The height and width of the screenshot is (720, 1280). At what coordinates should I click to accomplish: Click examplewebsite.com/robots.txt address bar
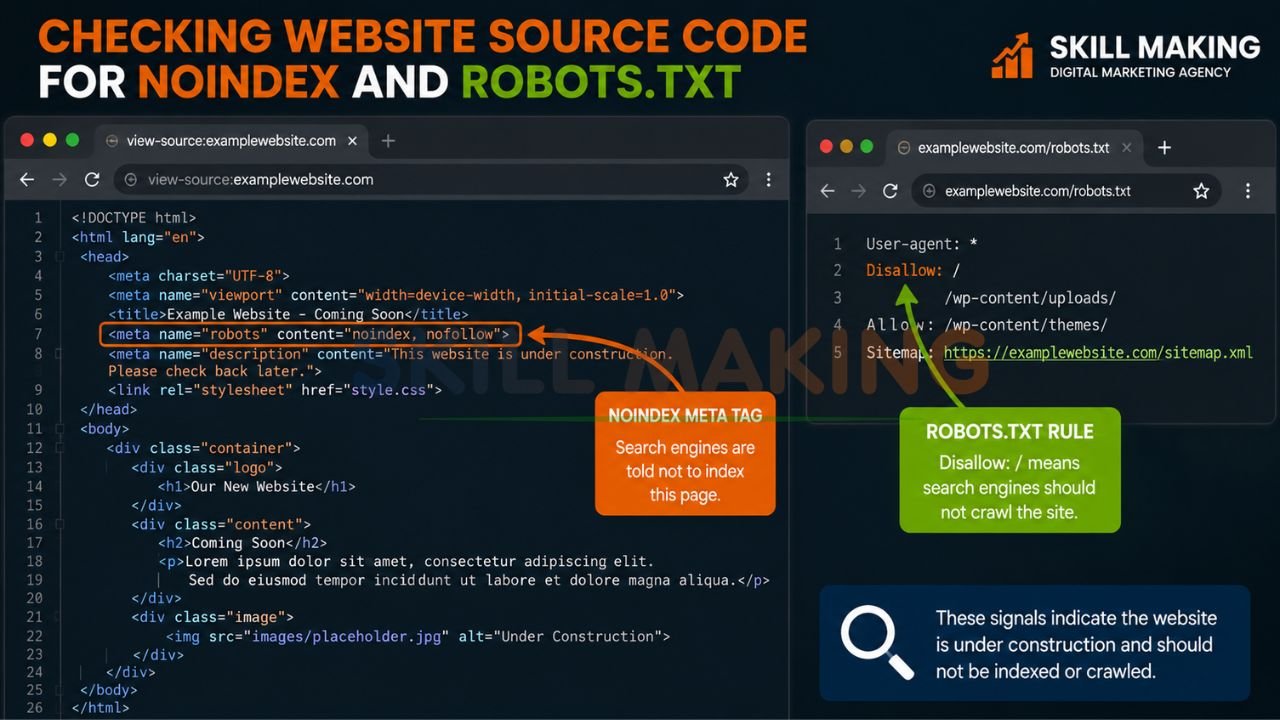(x=1066, y=191)
